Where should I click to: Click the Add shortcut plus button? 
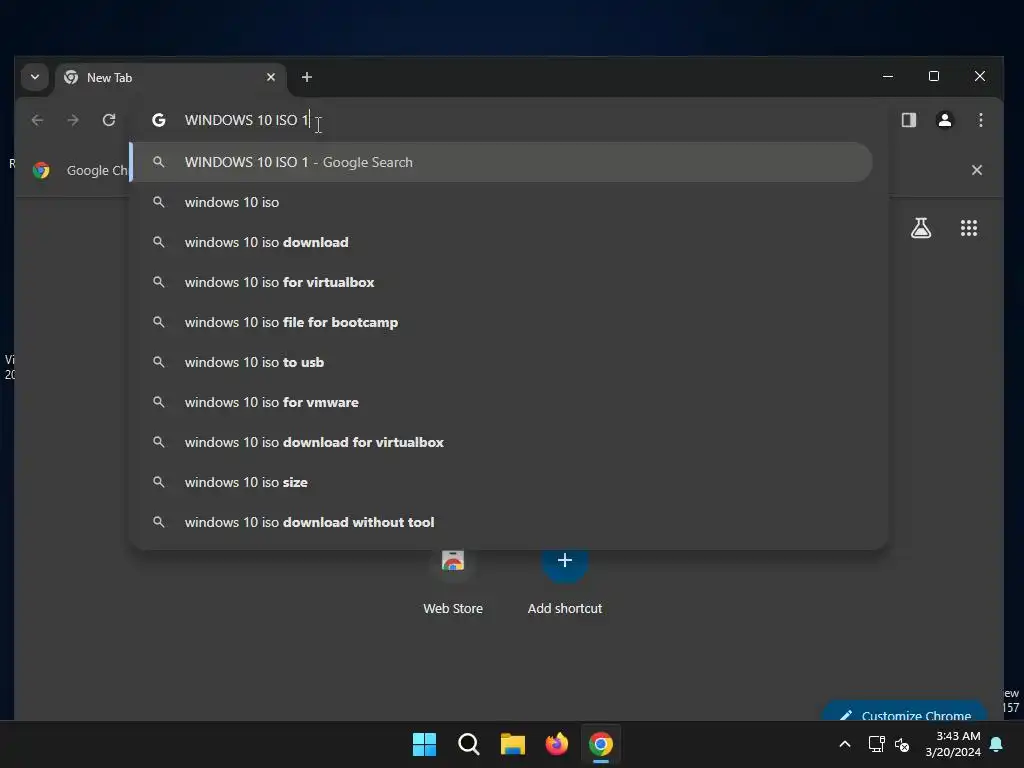pos(565,561)
